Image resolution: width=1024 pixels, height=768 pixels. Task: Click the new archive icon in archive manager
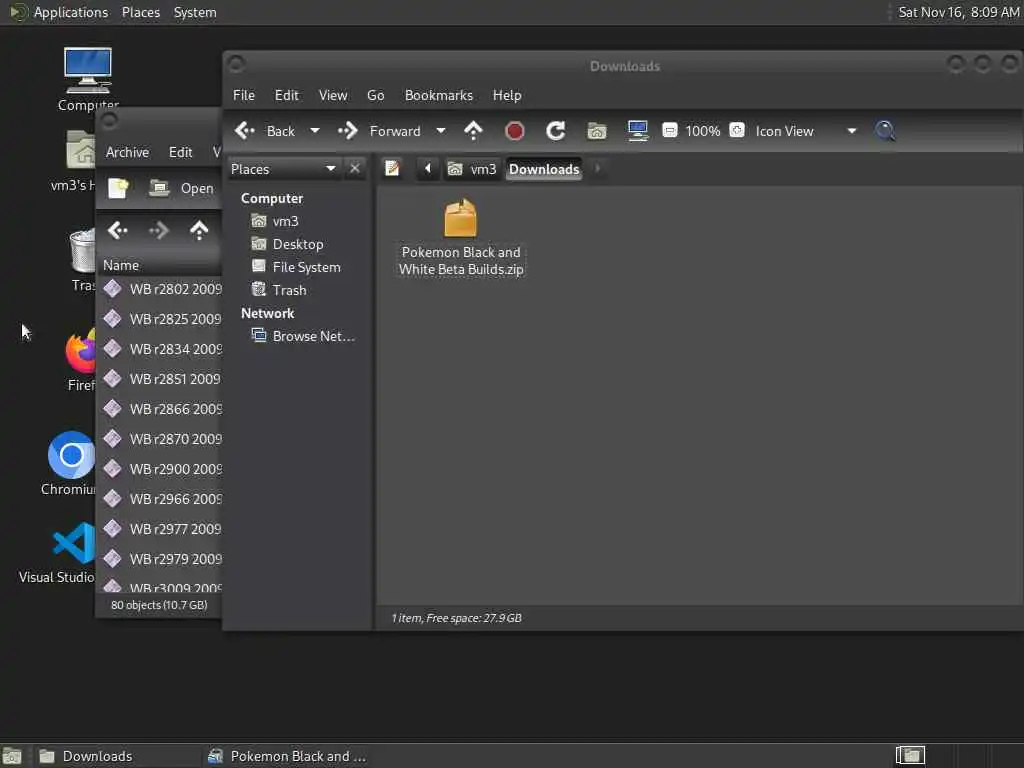(x=118, y=188)
